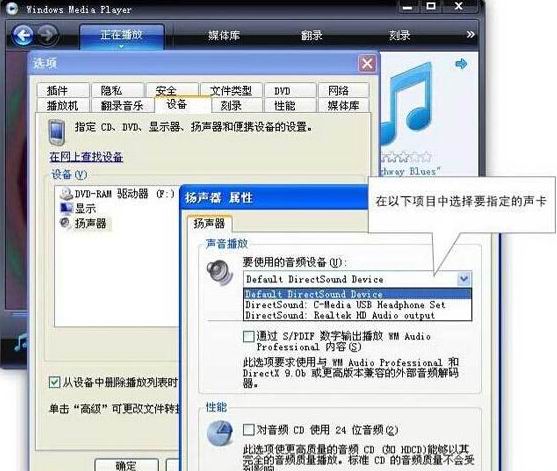Select the display monitor icon
557x471 pixels.
66,209
